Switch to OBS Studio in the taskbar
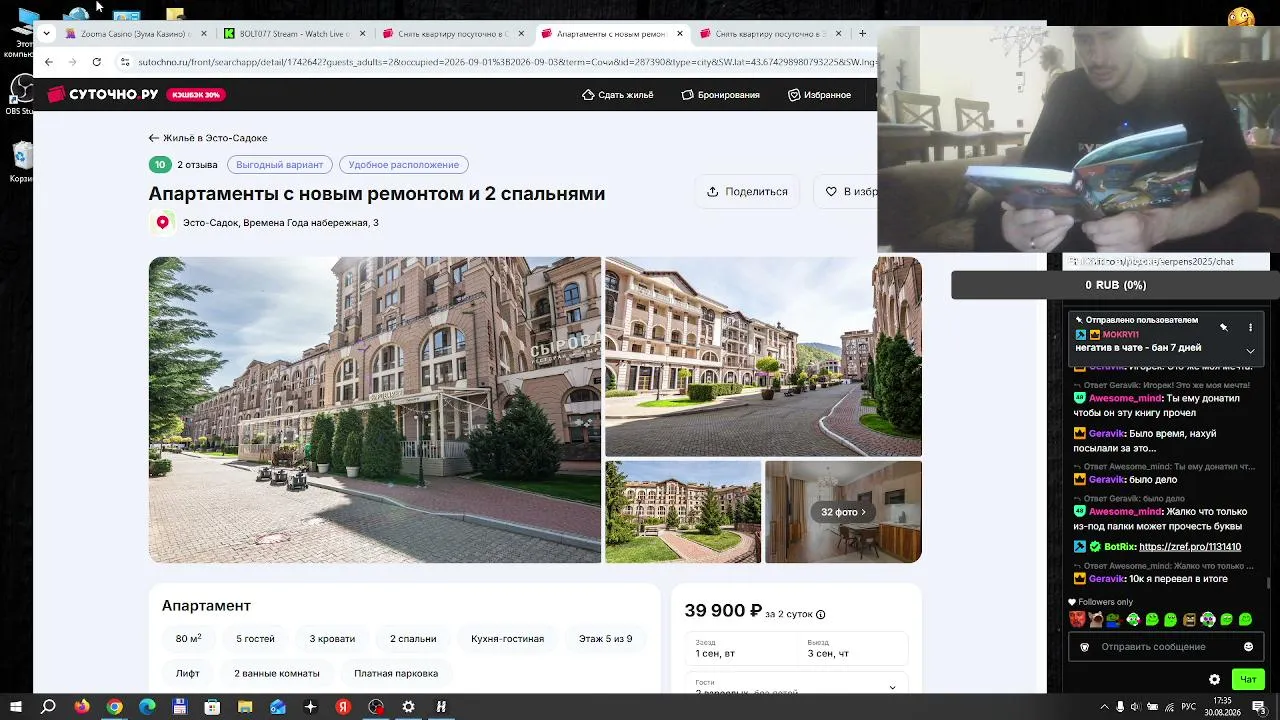 (376, 707)
